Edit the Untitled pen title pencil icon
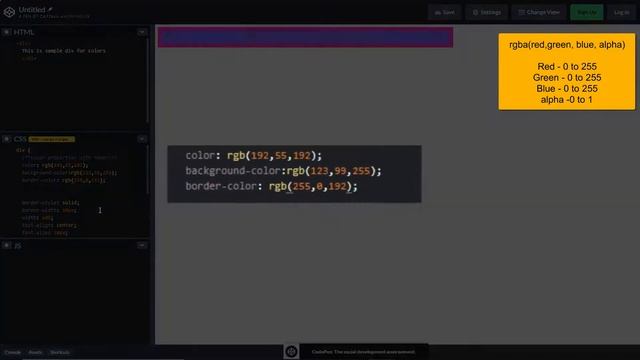 [50, 9]
